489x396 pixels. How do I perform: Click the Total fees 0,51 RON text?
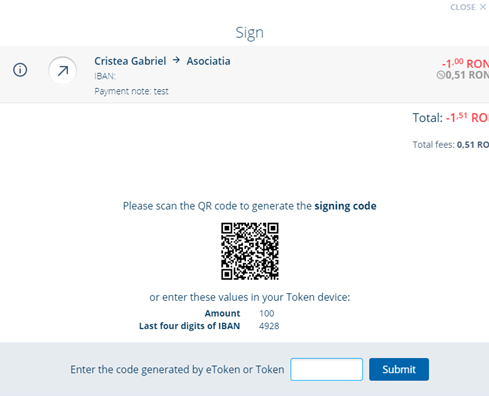[451, 145]
